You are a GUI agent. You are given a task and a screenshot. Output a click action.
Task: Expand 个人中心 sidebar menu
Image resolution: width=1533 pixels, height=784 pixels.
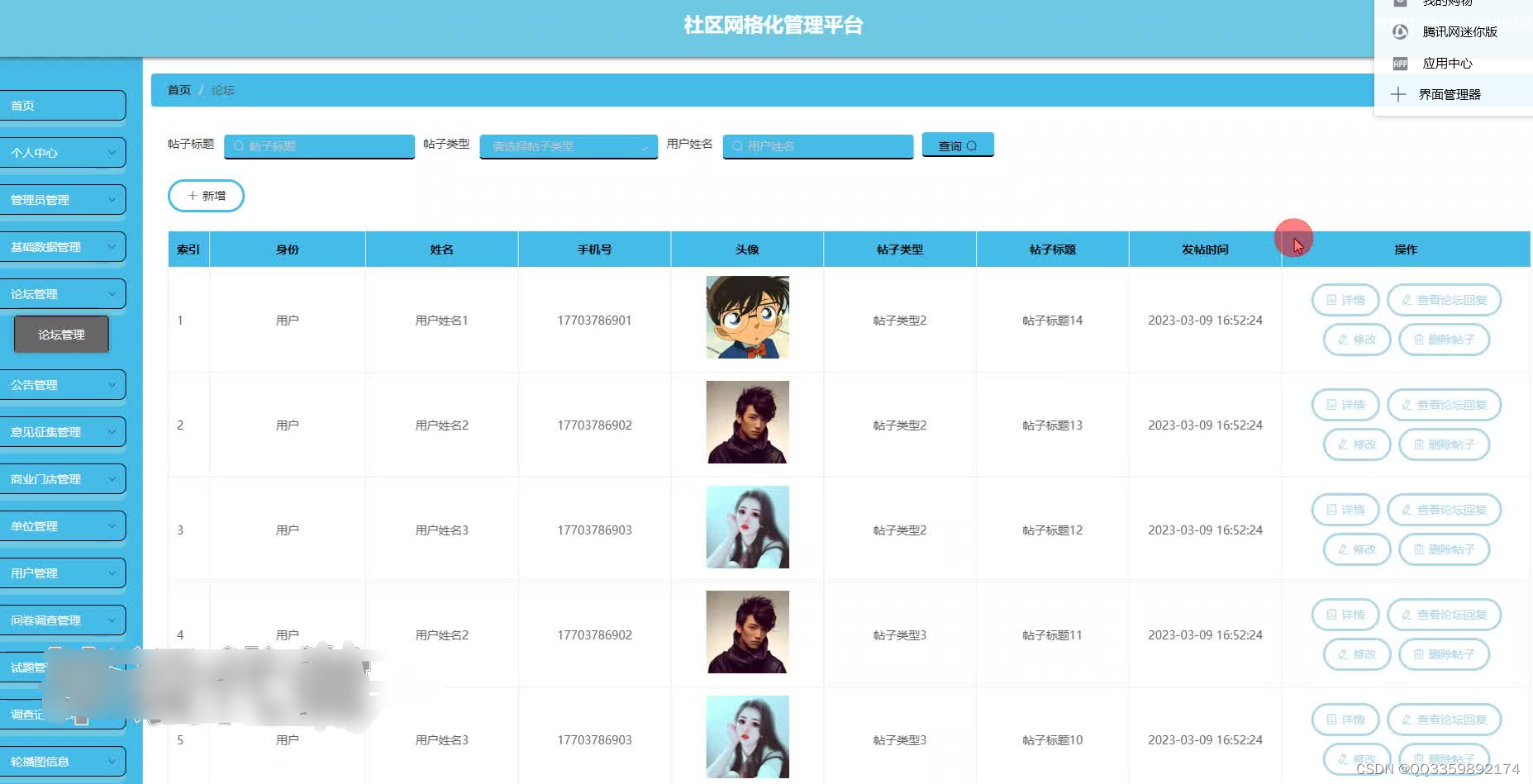(63, 153)
